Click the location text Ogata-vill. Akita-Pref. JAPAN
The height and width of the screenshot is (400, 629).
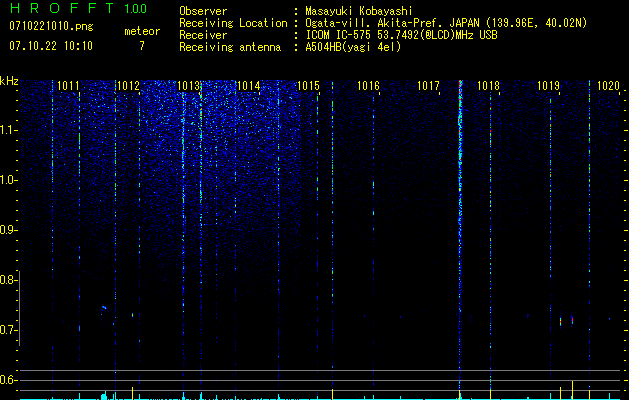[392, 23]
